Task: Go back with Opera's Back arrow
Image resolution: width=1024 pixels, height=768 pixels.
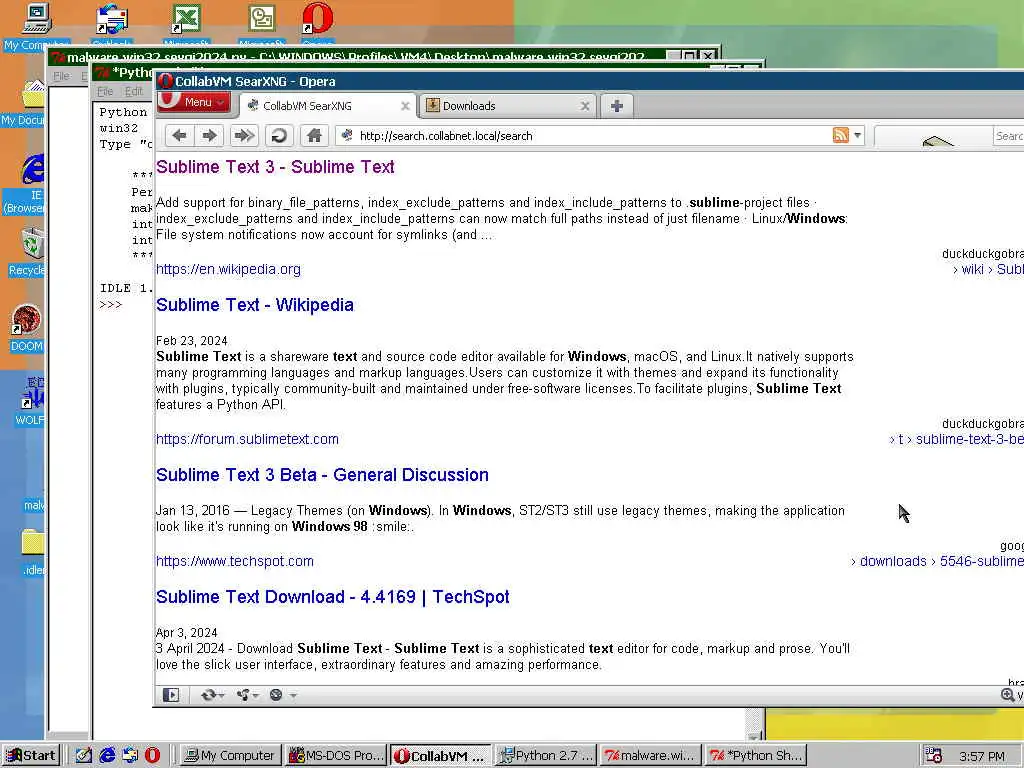Action: (179, 135)
